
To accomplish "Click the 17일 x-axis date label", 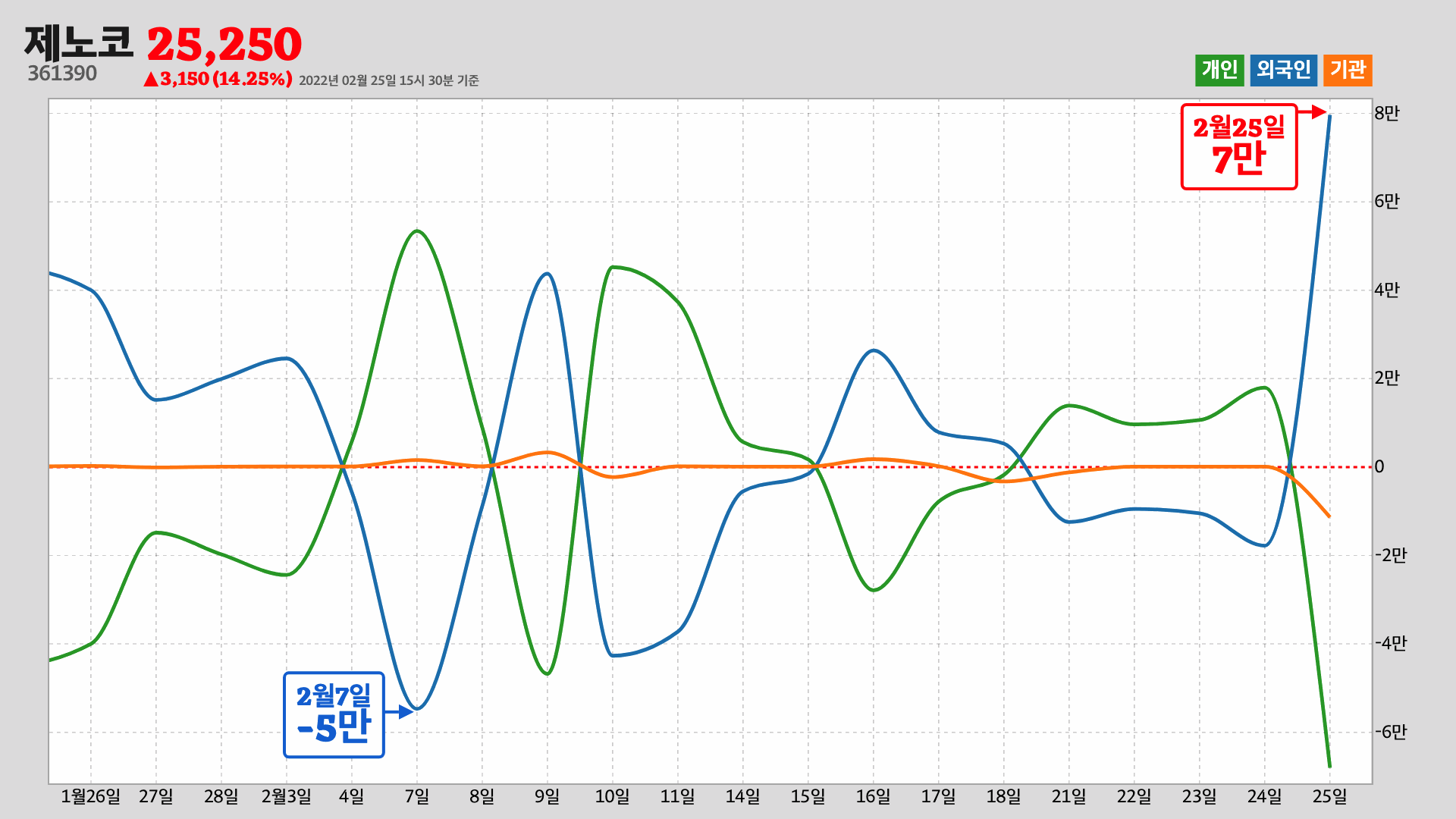I will 939,796.
